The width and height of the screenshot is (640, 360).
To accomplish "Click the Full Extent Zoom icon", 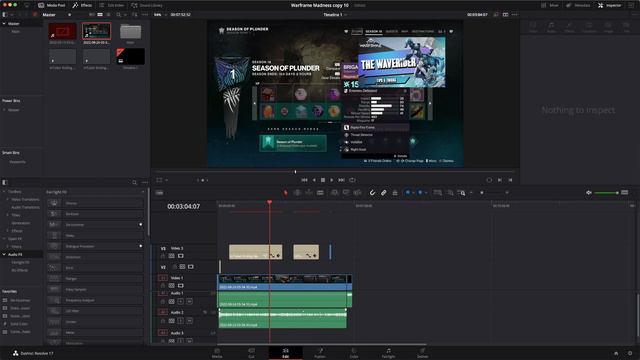I will pyautogui.click(x=438, y=193).
